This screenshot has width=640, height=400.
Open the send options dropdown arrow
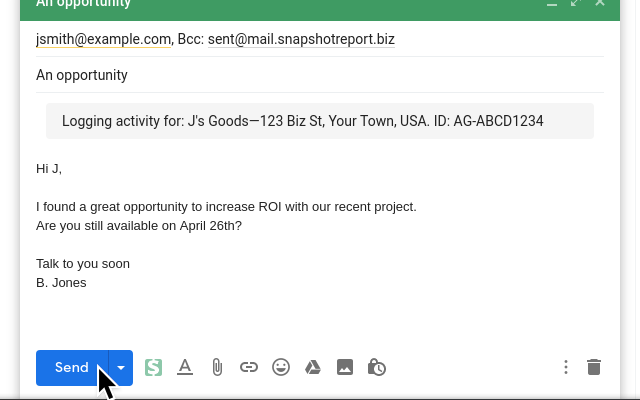click(x=121, y=368)
